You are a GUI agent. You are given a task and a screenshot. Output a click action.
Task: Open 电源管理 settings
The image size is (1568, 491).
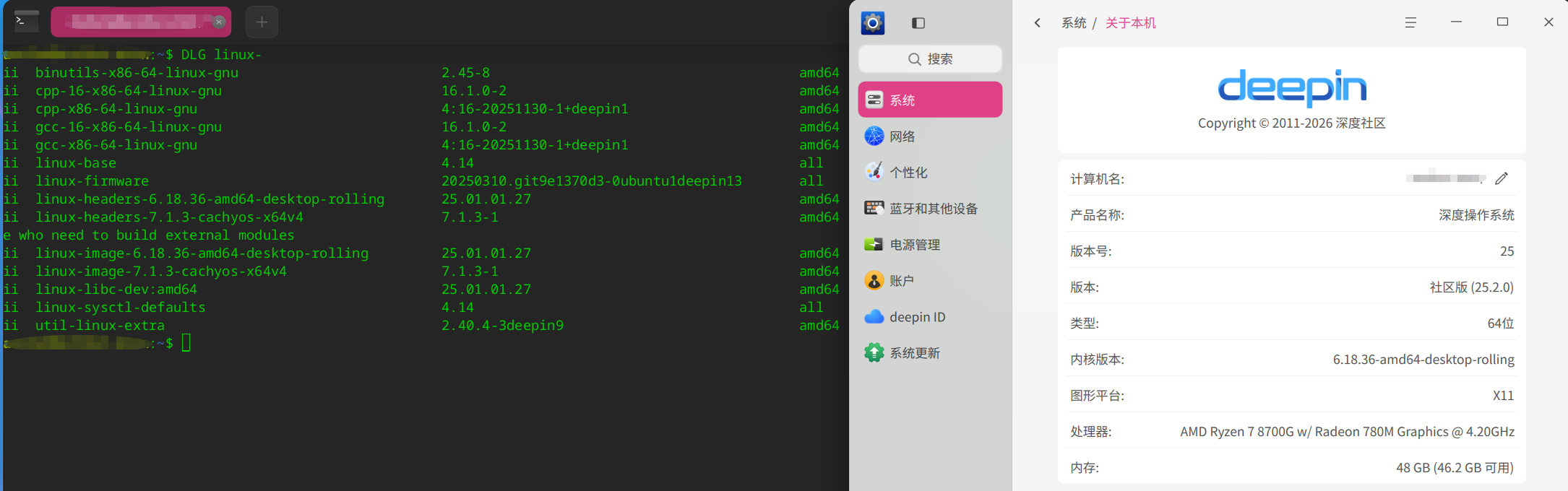[930, 244]
